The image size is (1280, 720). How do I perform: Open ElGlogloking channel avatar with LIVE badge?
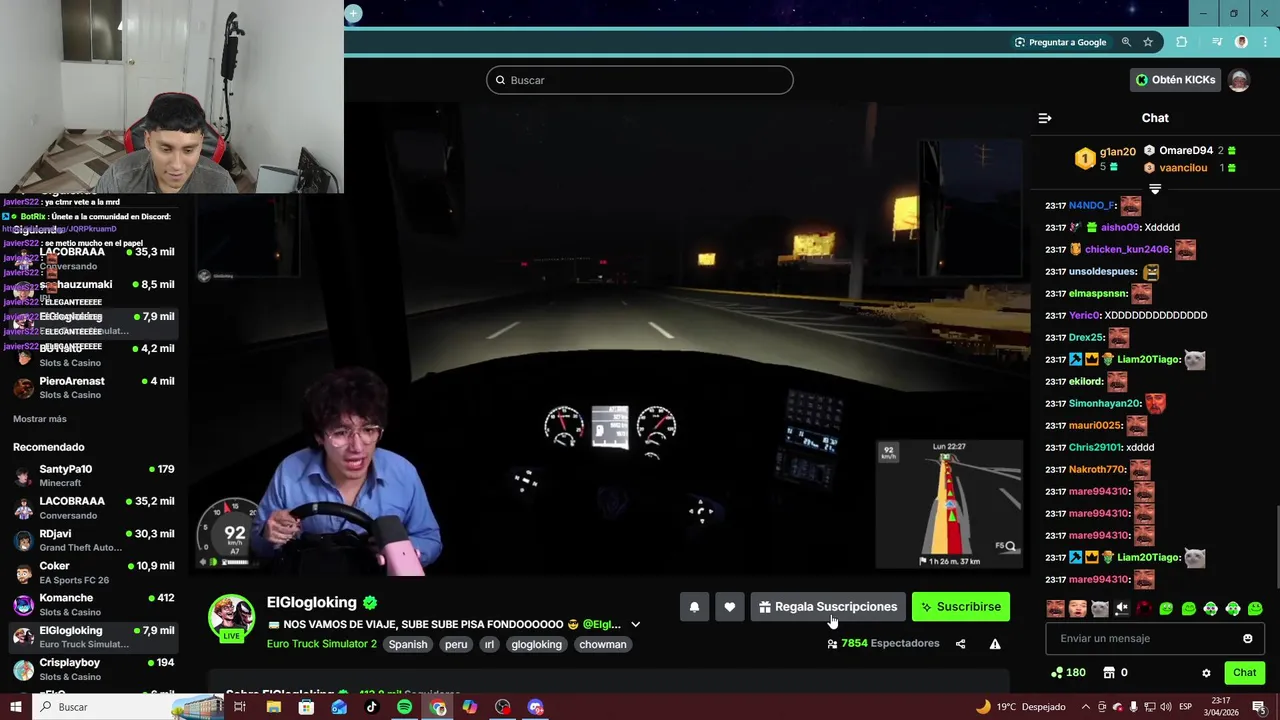231,618
